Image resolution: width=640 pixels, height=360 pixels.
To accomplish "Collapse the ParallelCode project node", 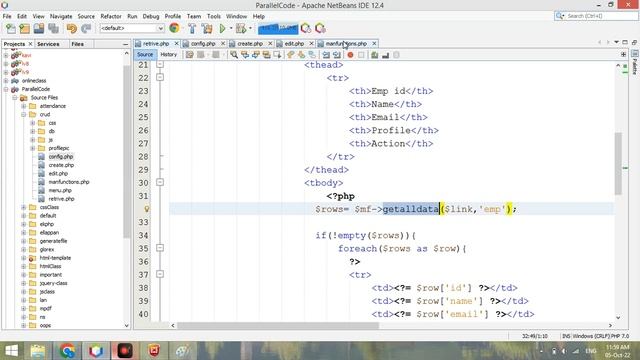I will tap(6, 89).
